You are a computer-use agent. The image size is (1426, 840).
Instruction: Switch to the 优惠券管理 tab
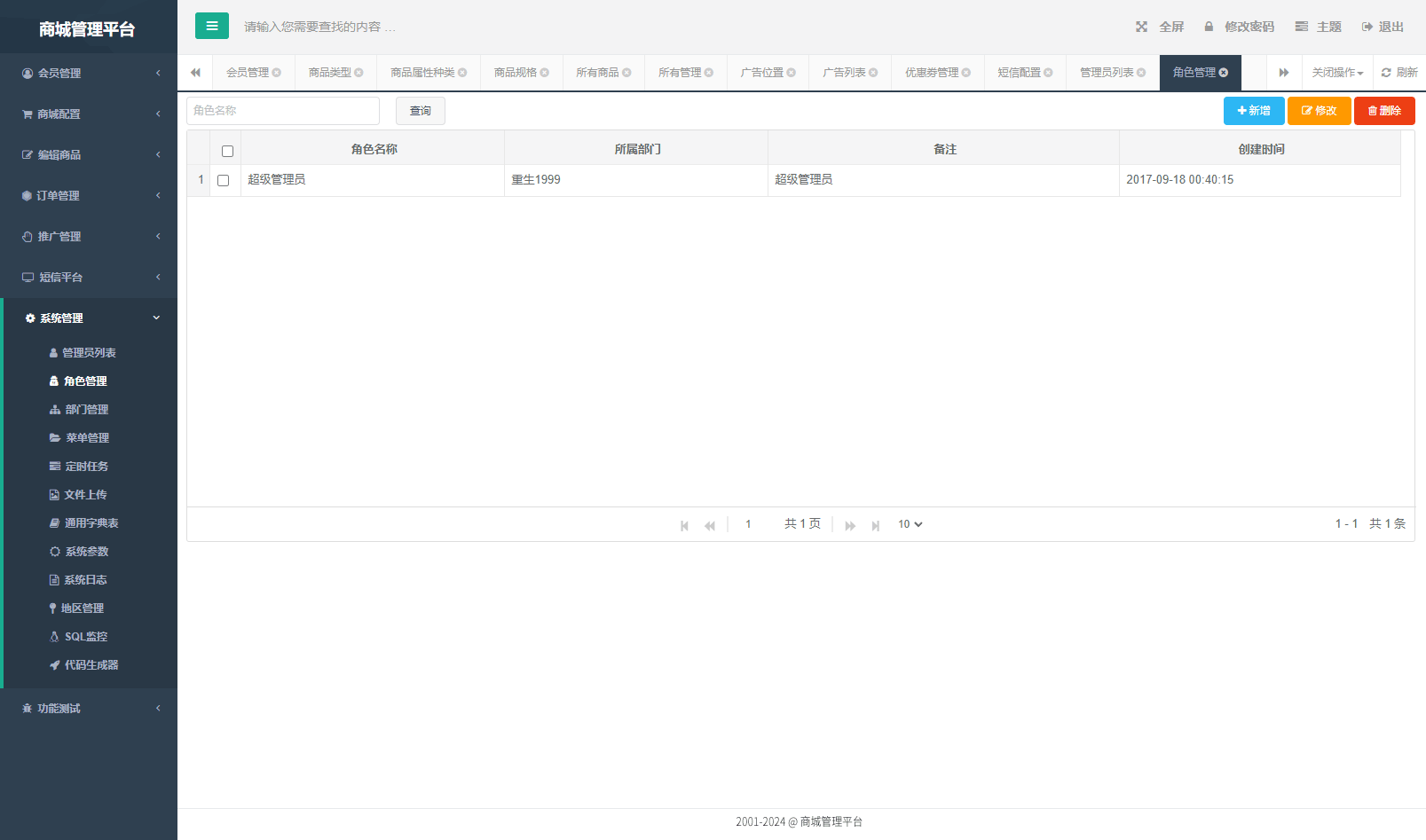point(931,72)
